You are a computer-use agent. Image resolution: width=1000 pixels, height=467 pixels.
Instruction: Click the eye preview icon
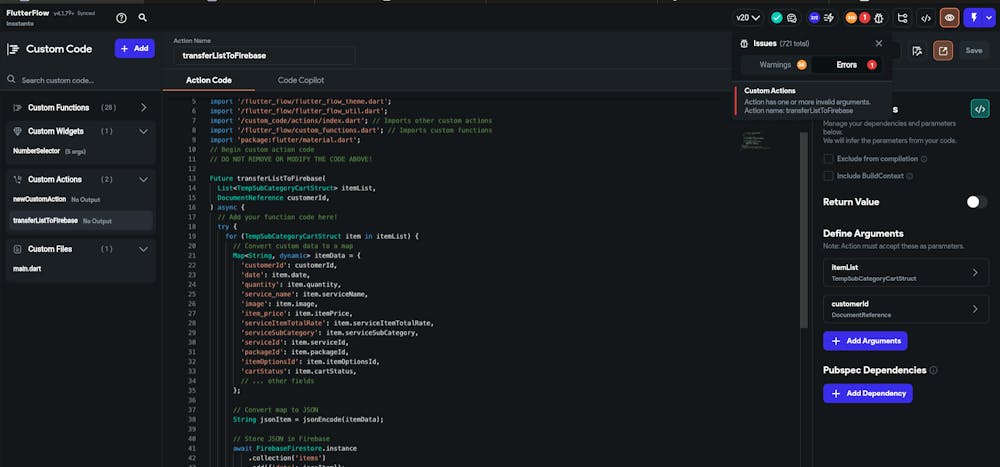click(949, 18)
